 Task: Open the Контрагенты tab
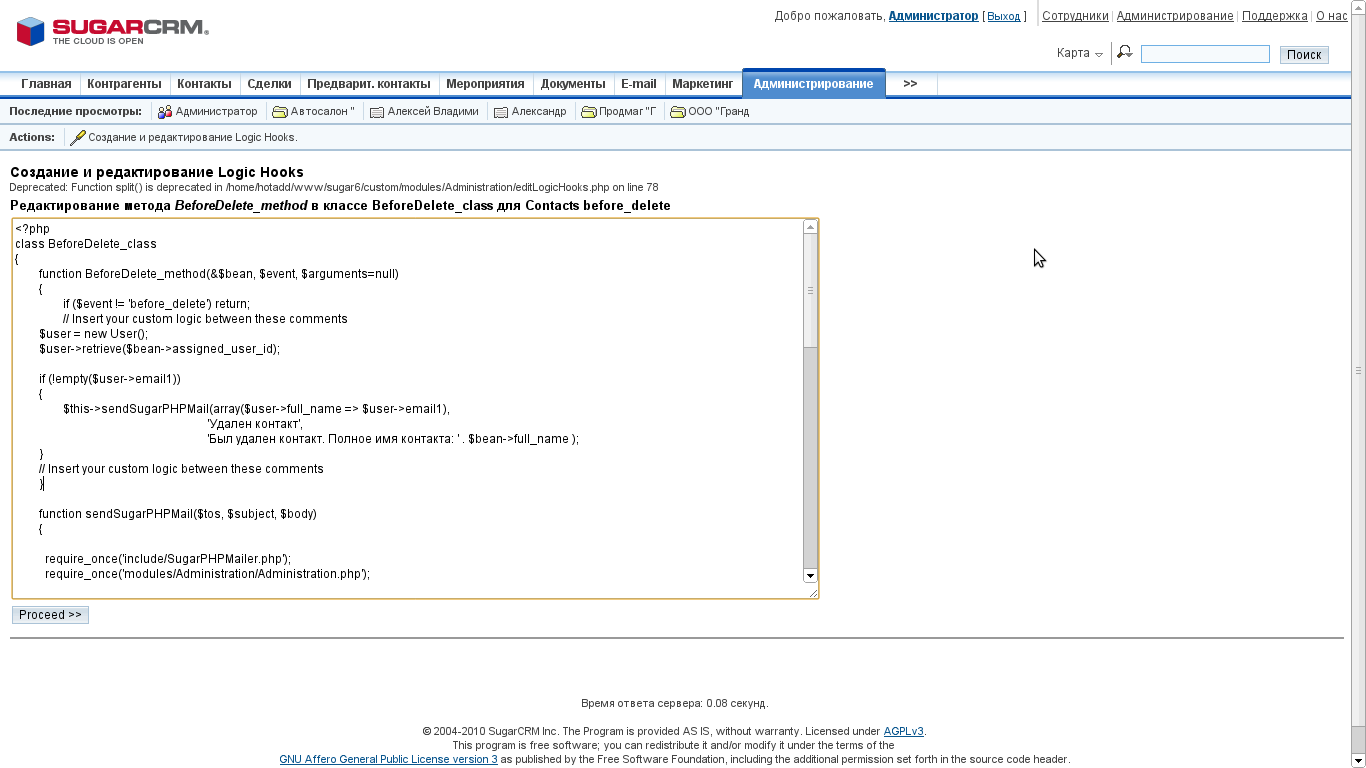[124, 84]
